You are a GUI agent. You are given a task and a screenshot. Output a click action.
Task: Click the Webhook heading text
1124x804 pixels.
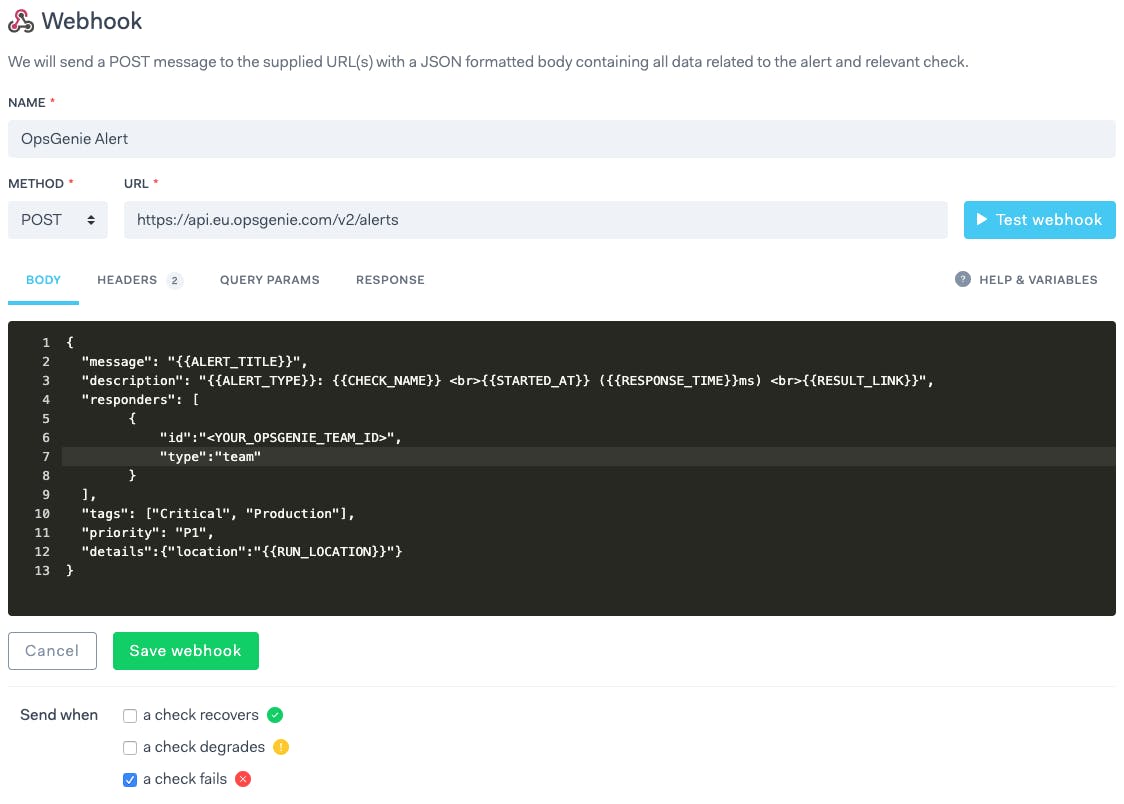[92, 21]
